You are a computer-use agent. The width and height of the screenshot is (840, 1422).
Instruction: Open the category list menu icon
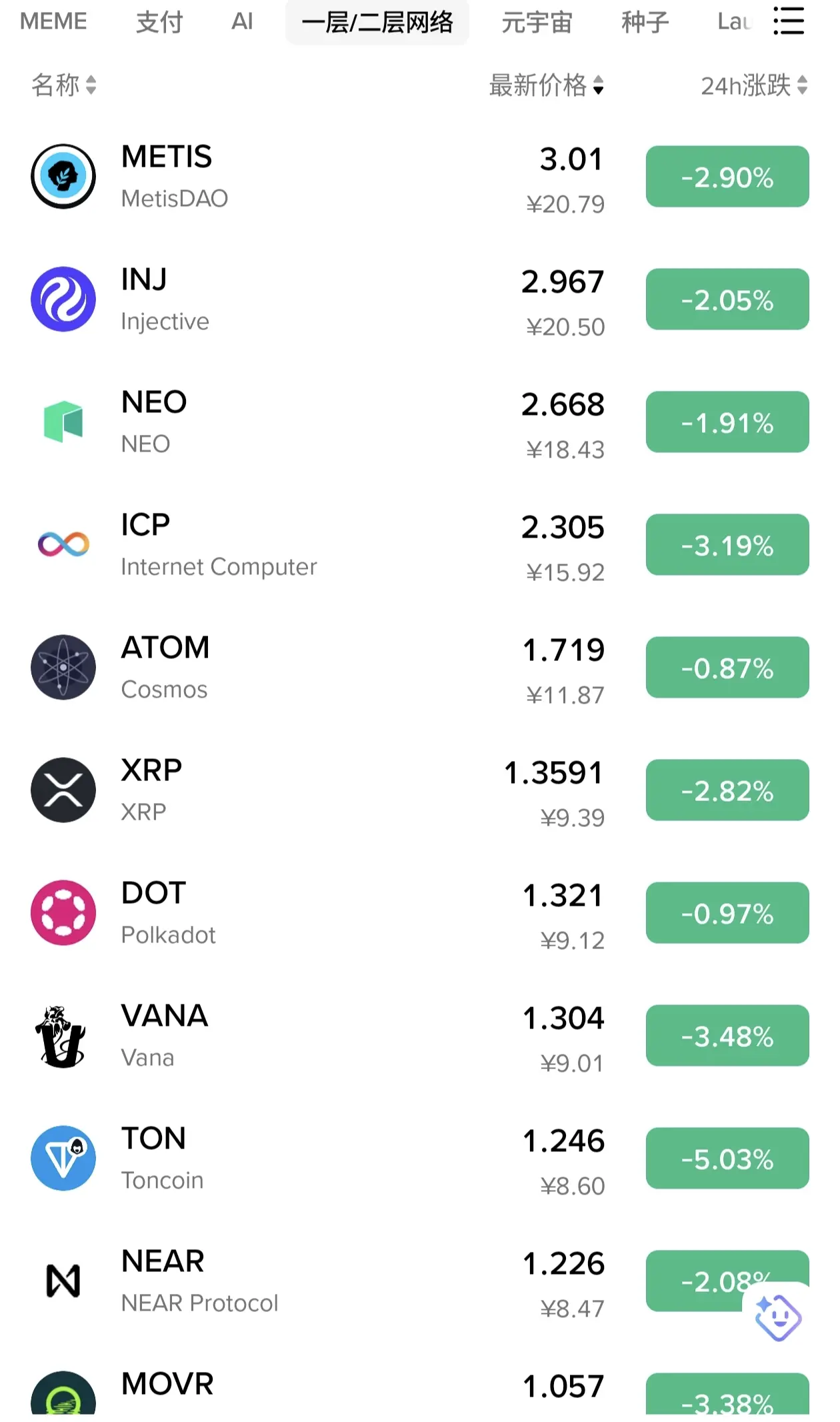(789, 21)
